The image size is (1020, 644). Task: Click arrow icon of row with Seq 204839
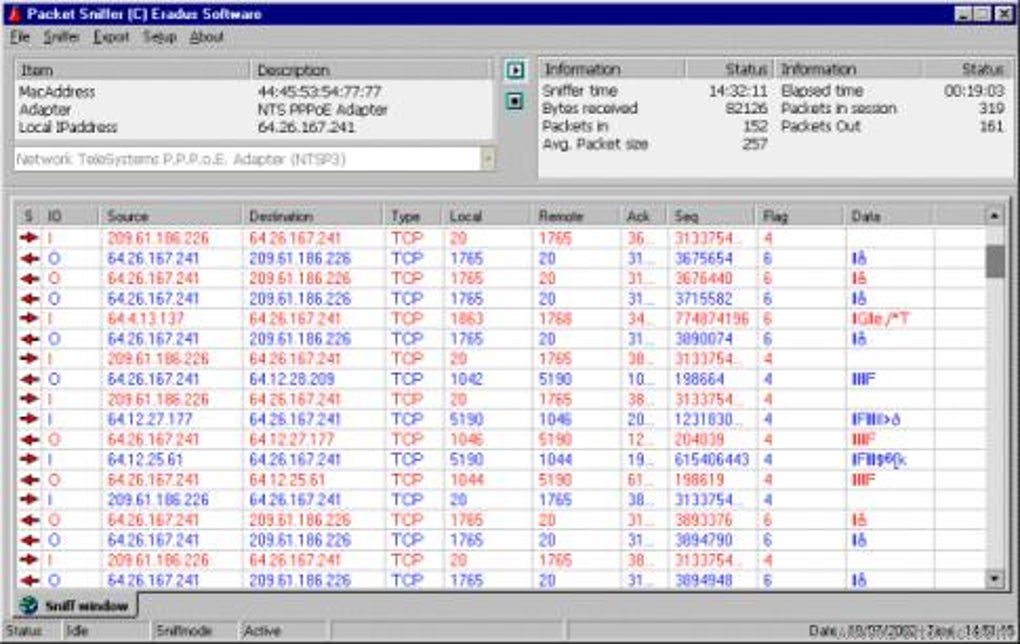[29, 439]
